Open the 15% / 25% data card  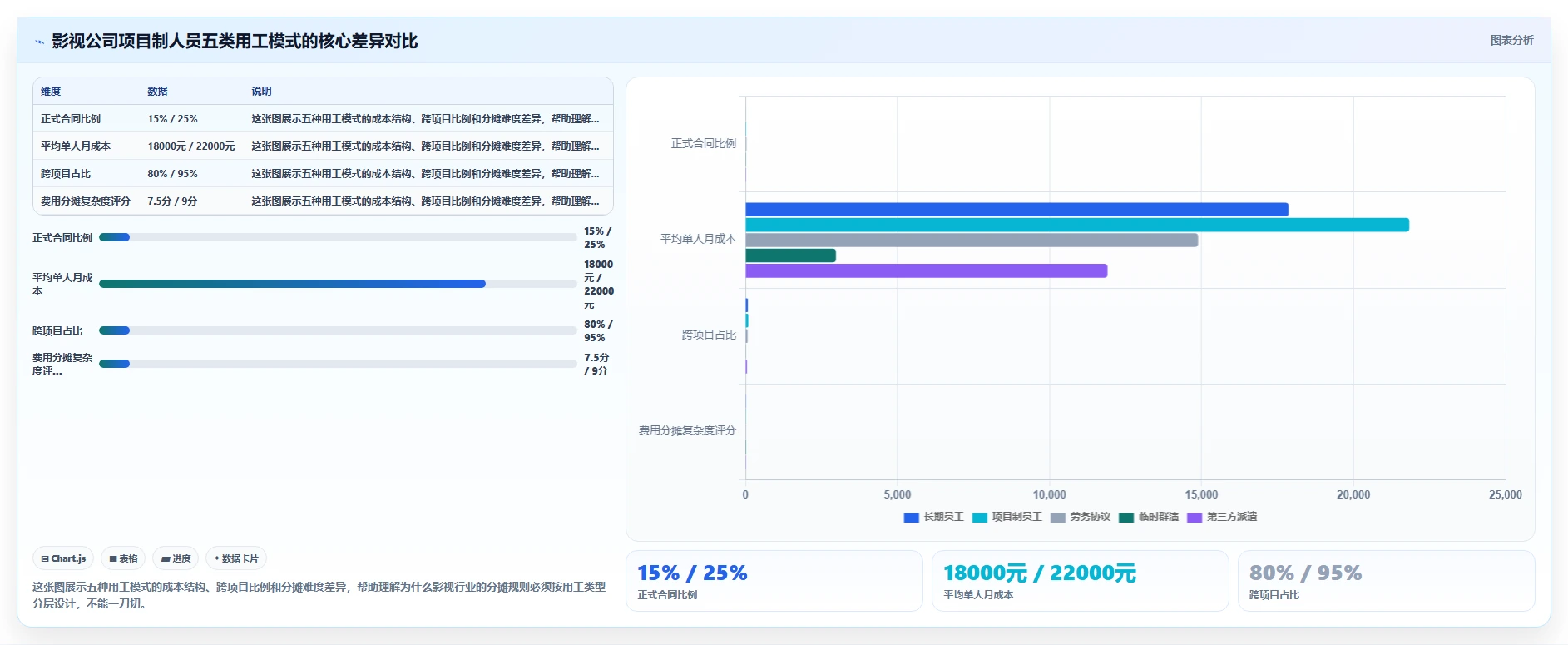[x=774, y=581]
